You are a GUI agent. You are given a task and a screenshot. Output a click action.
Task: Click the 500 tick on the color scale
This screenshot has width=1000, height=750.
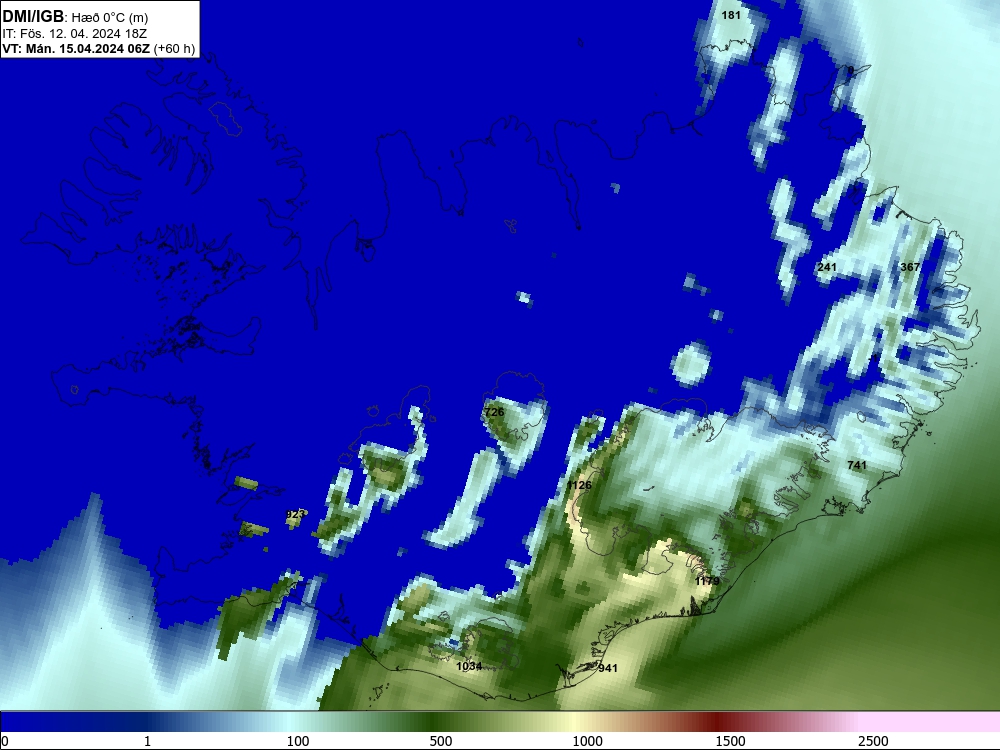pyautogui.click(x=441, y=741)
